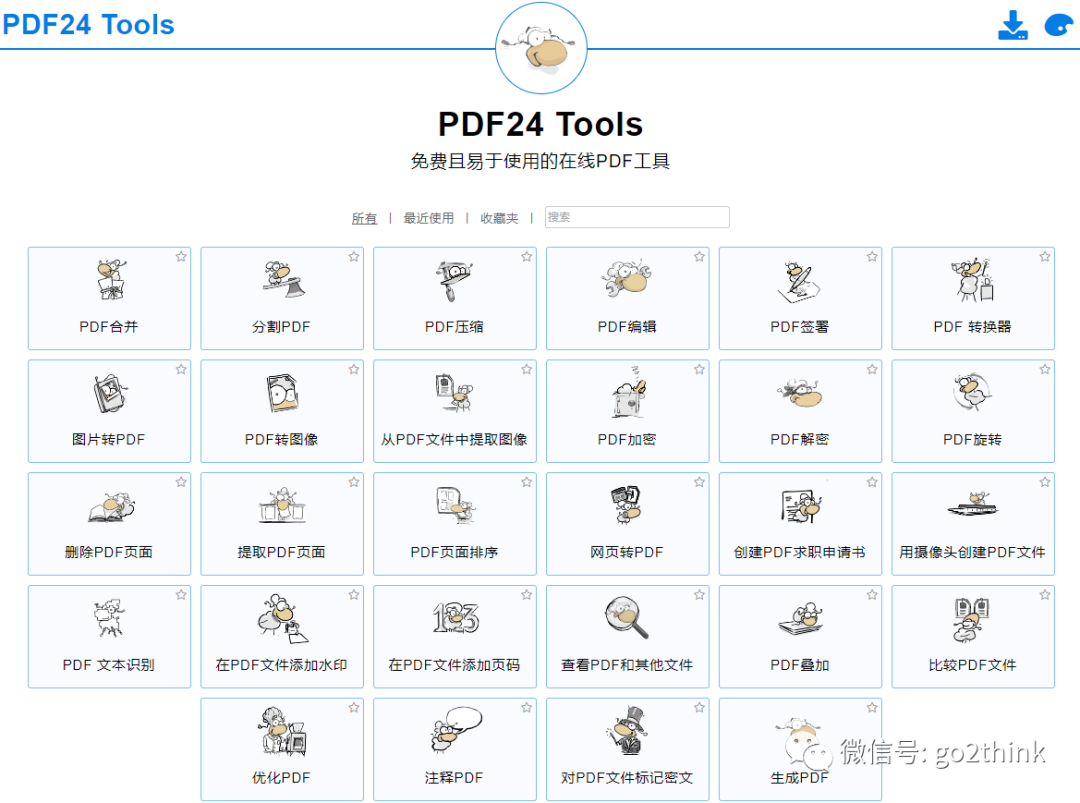Open the 图片转PDF image-to-PDF icon
Viewport: 1080px width, 803px height.
pyautogui.click(x=110, y=393)
